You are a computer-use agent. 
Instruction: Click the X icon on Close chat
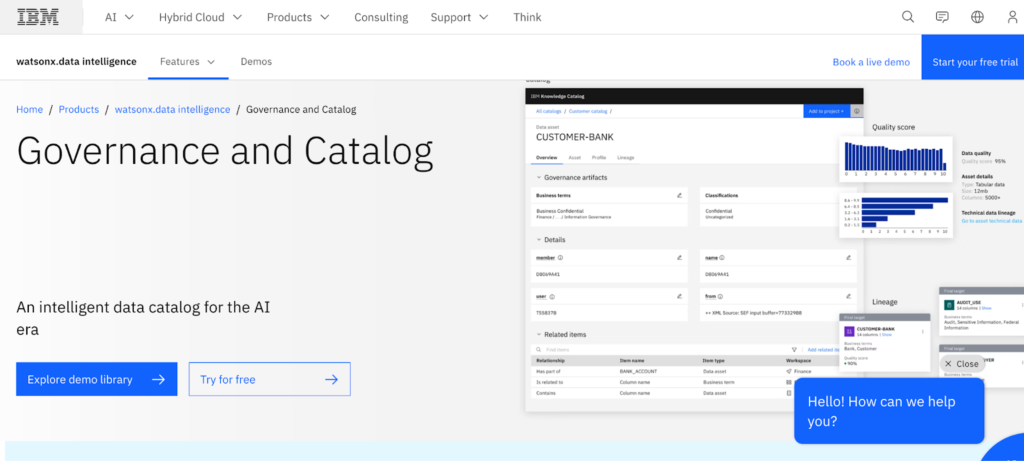(948, 364)
